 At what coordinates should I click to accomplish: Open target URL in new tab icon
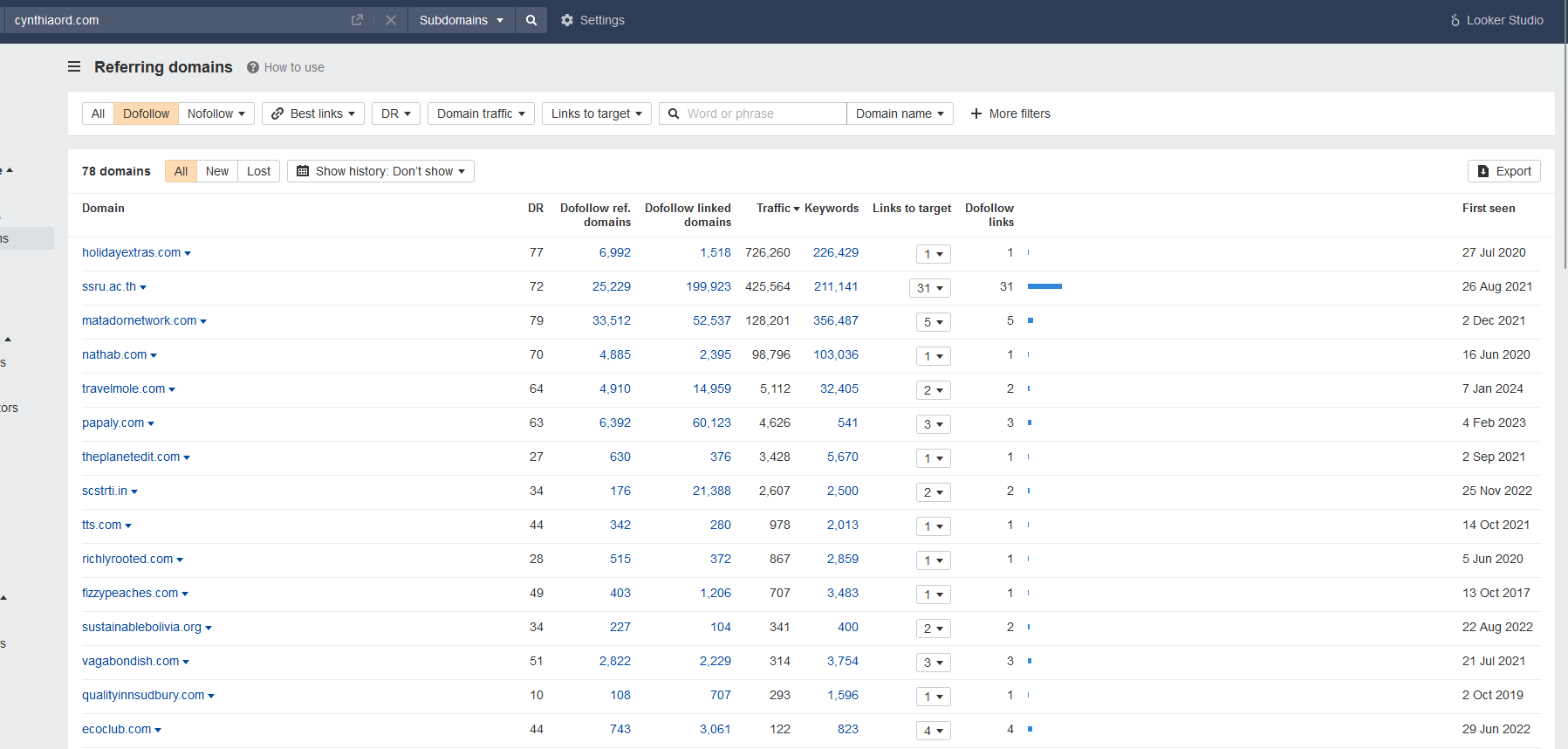click(357, 20)
